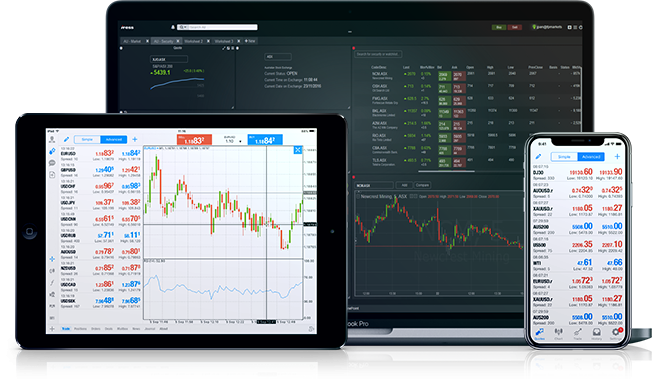Select Advanced view on the phone
This screenshot has width=652, height=383.
point(591,157)
